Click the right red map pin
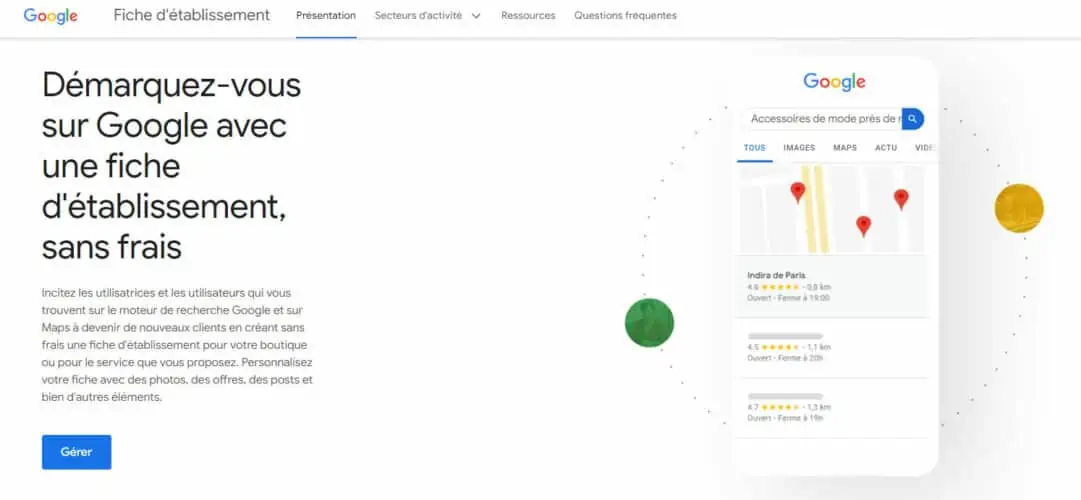 901,199
